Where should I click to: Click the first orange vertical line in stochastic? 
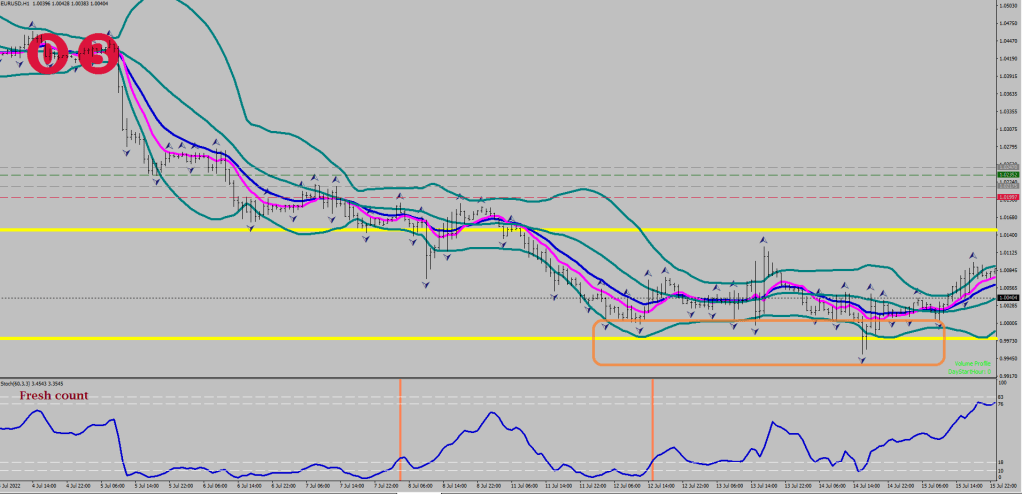click(400, 430)
